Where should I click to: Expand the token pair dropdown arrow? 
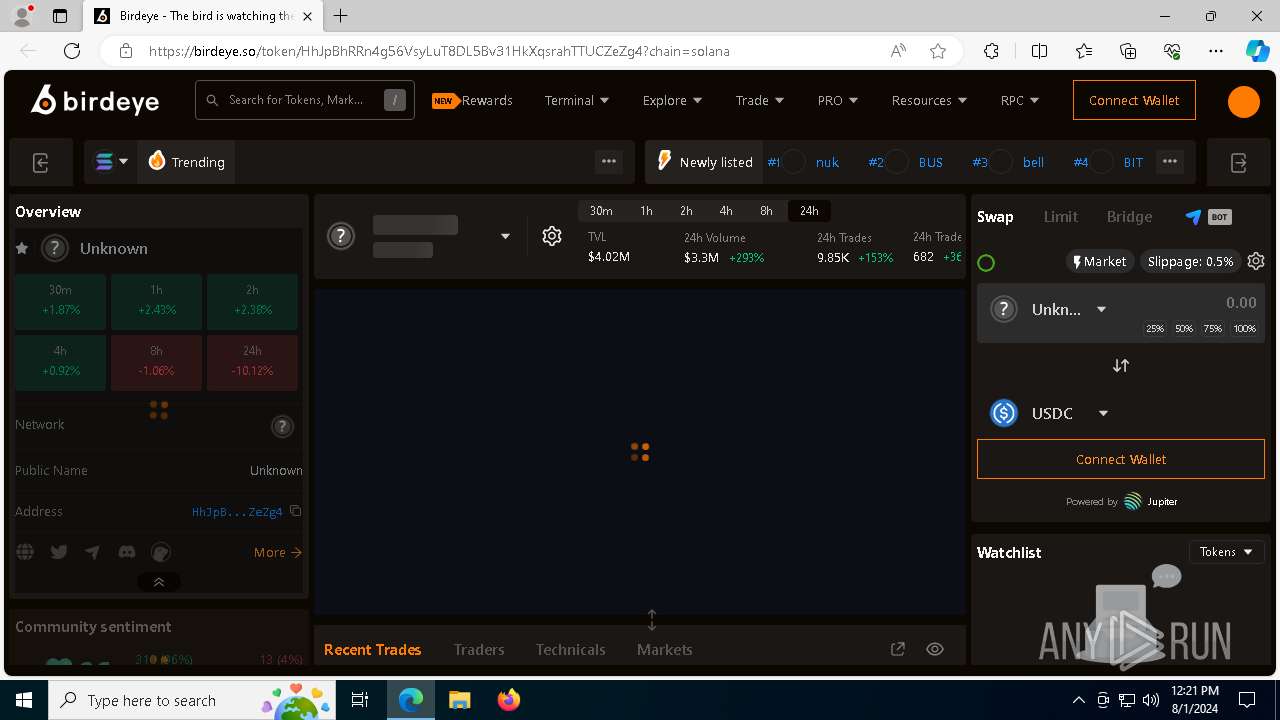(x=505, y=236)
